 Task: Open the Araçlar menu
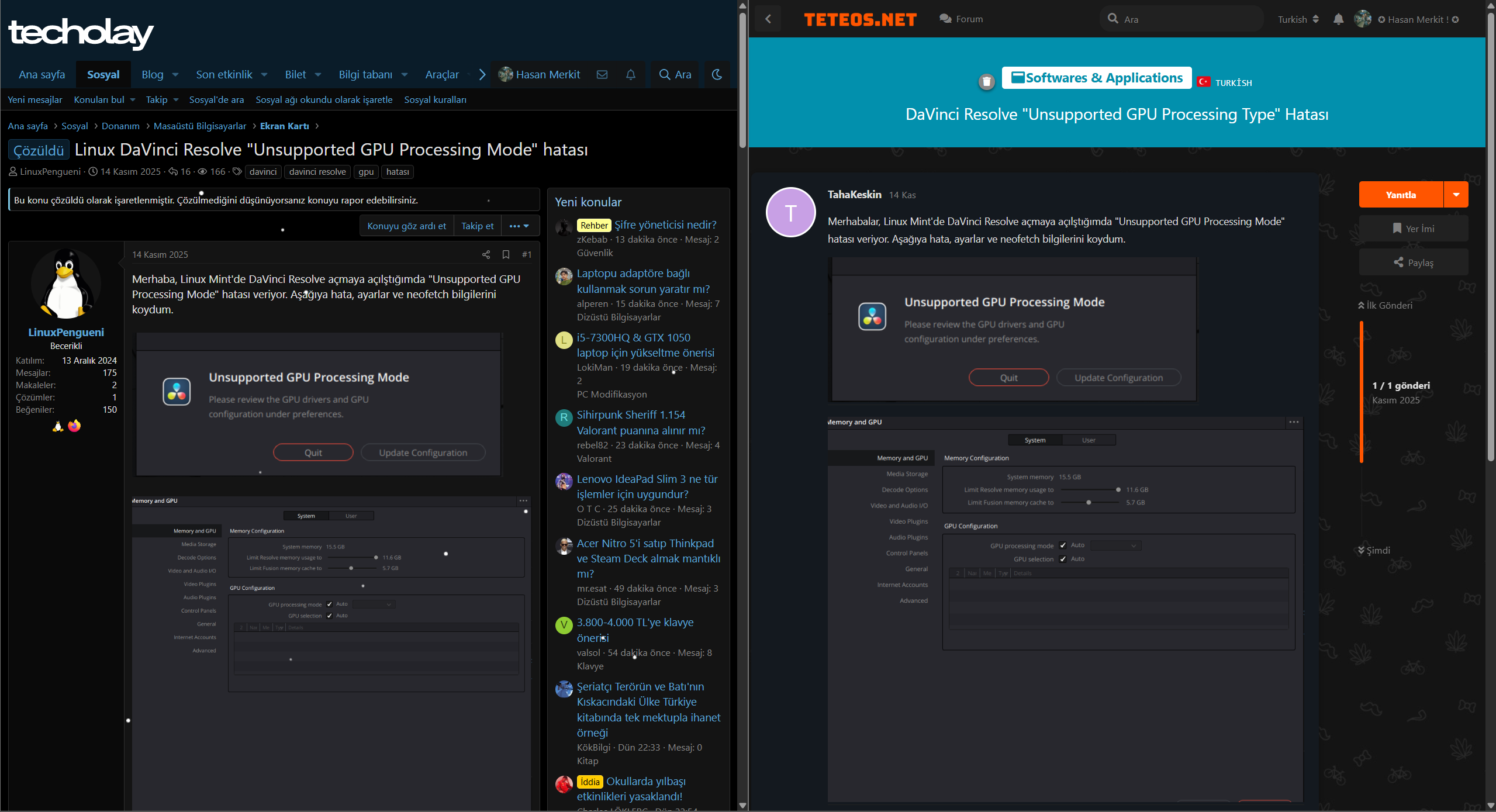(x=442, y=75)
